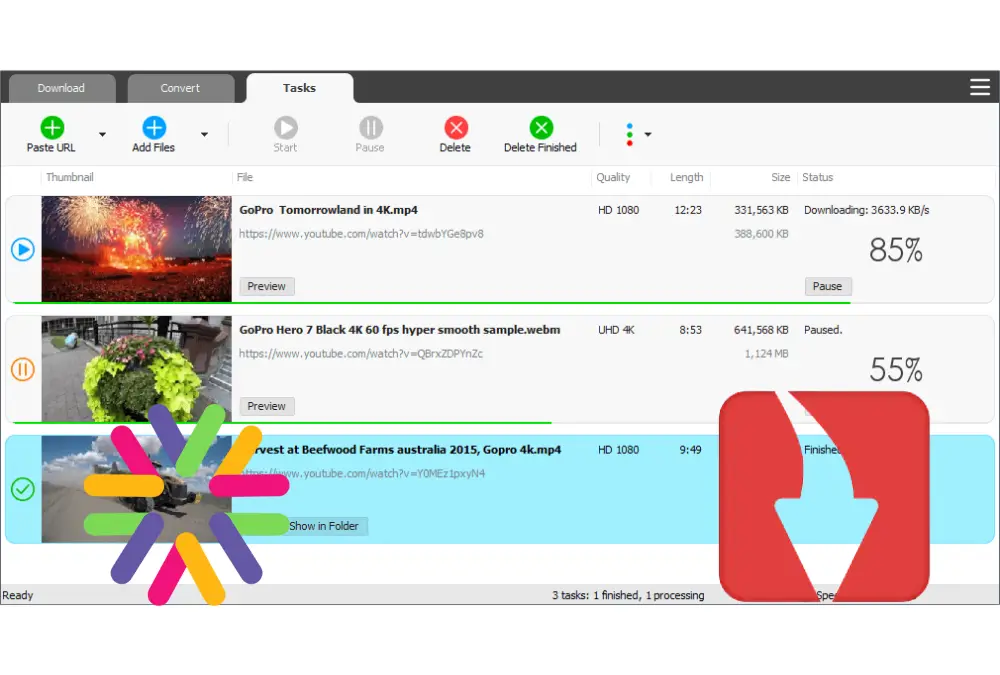Image resolution: width=1000 pixels, height=675 pixels.
Task: Select the Beefwood Farms australia 2015 title
Action: (408, 450)
